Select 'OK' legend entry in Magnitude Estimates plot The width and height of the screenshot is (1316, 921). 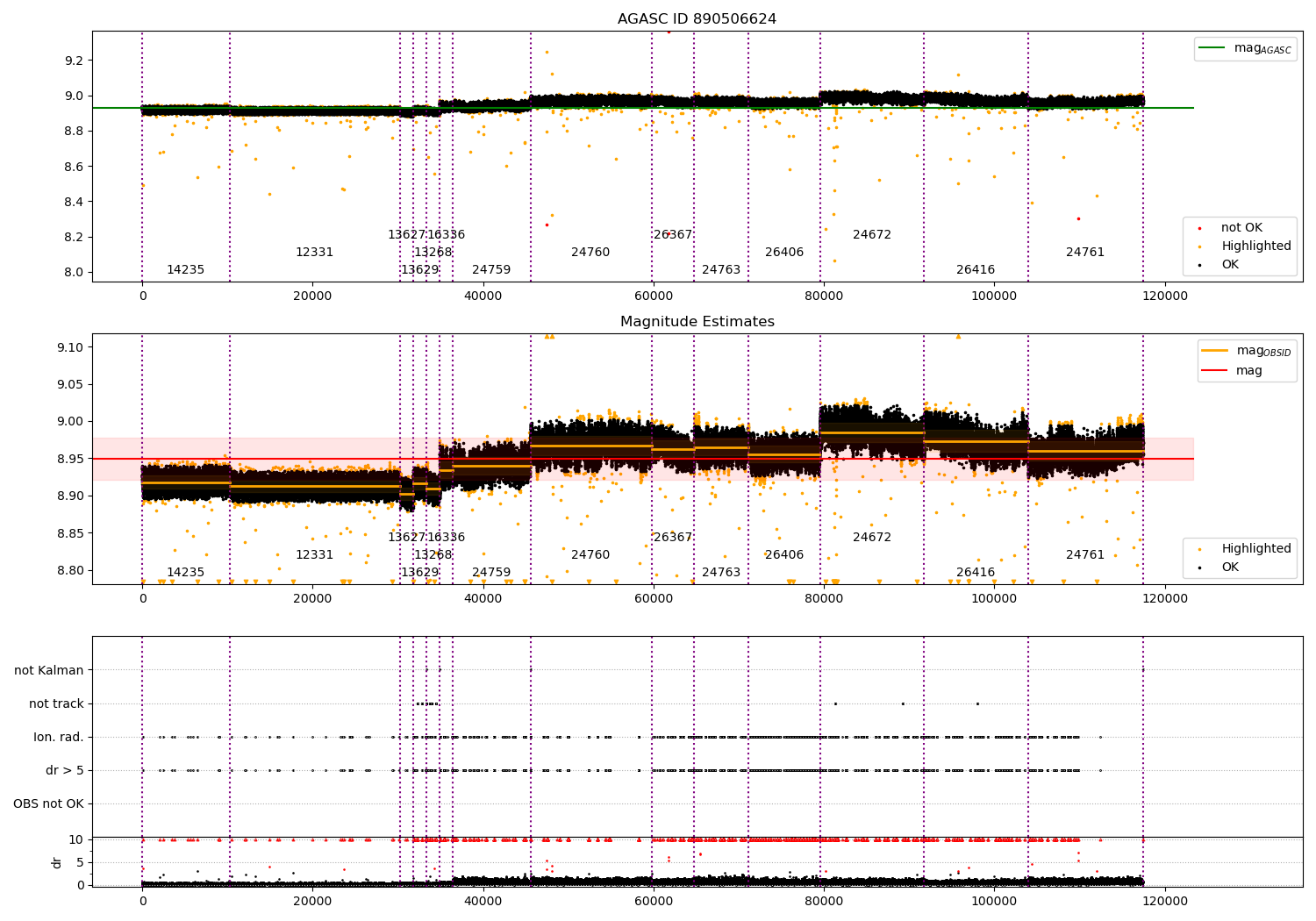(1230, 568)
